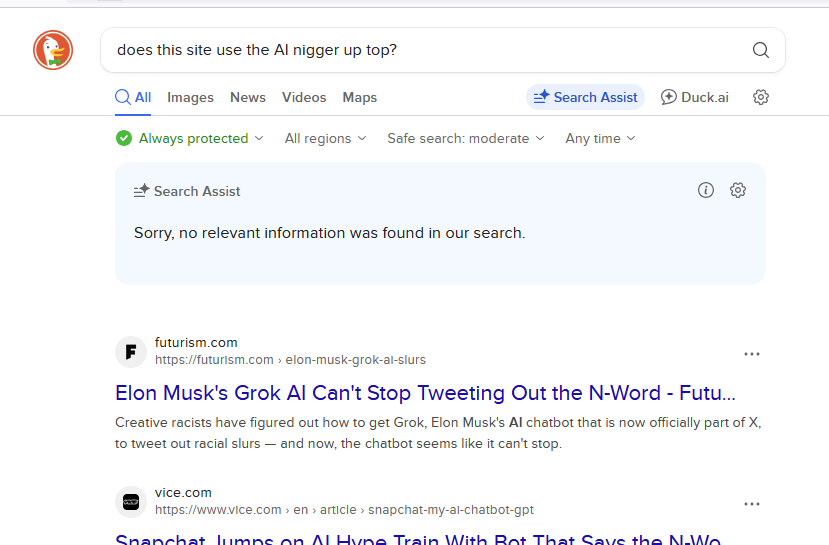Open the All regions dropdown

pyautogui.click(x=325, y=138)
